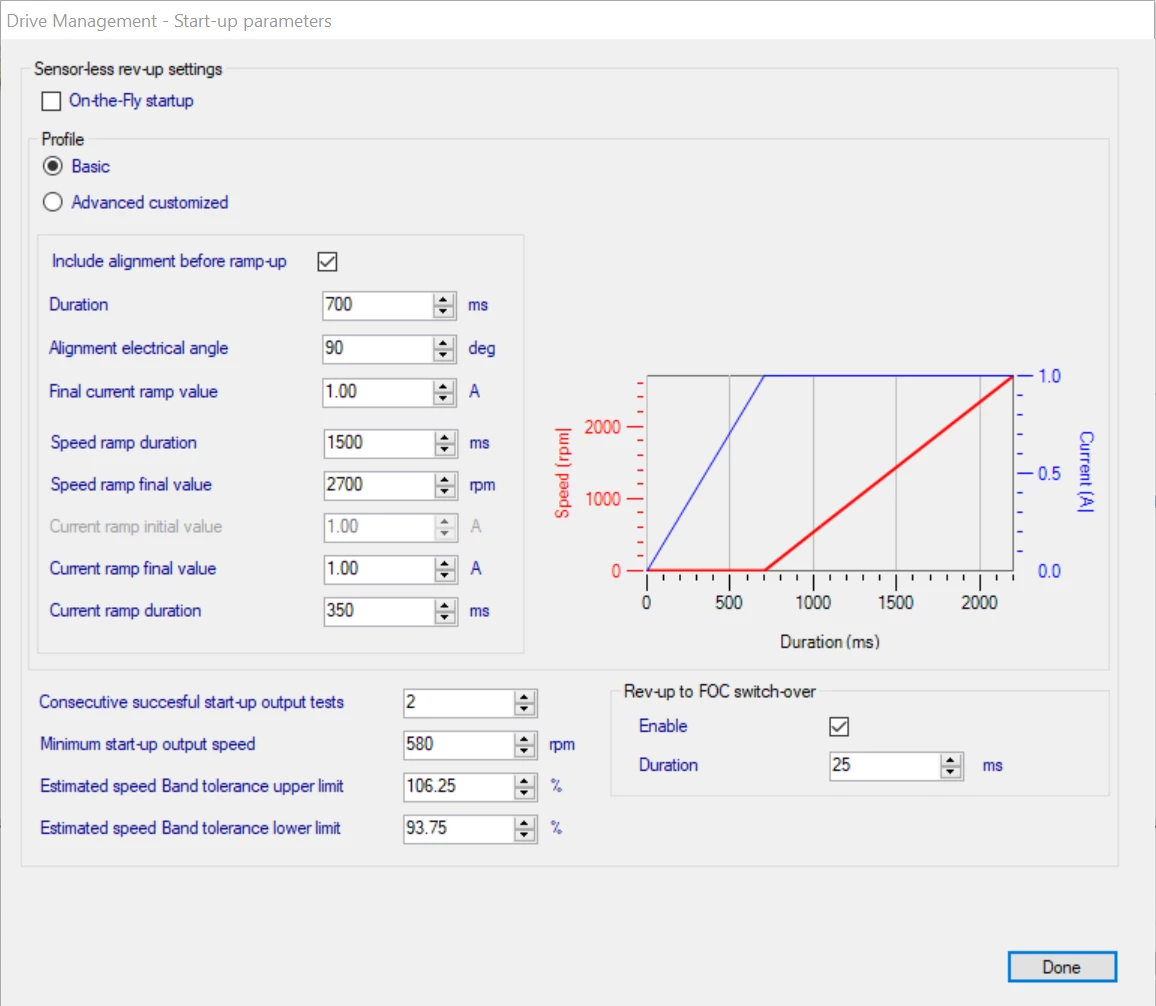
Task: Decrease consecutive start-up output tests count
Action: pyautogui.click(x=524, y=710)
